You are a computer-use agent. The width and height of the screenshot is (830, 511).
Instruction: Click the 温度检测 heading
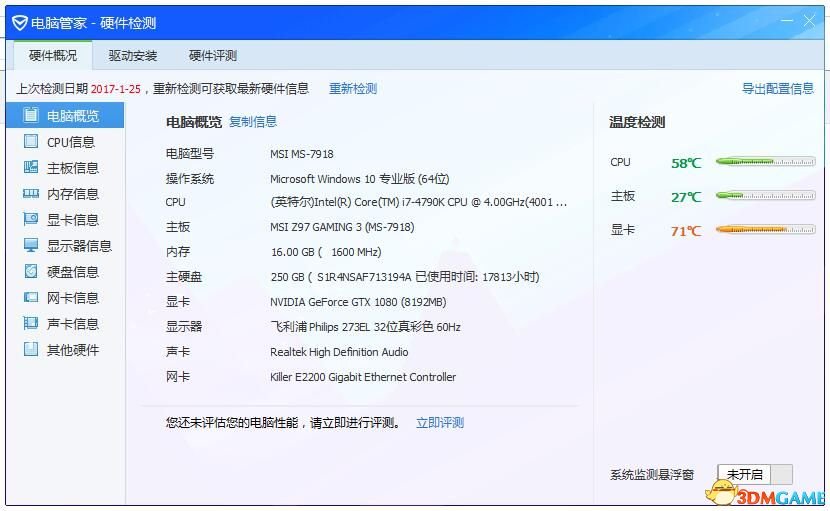point(637,122)
